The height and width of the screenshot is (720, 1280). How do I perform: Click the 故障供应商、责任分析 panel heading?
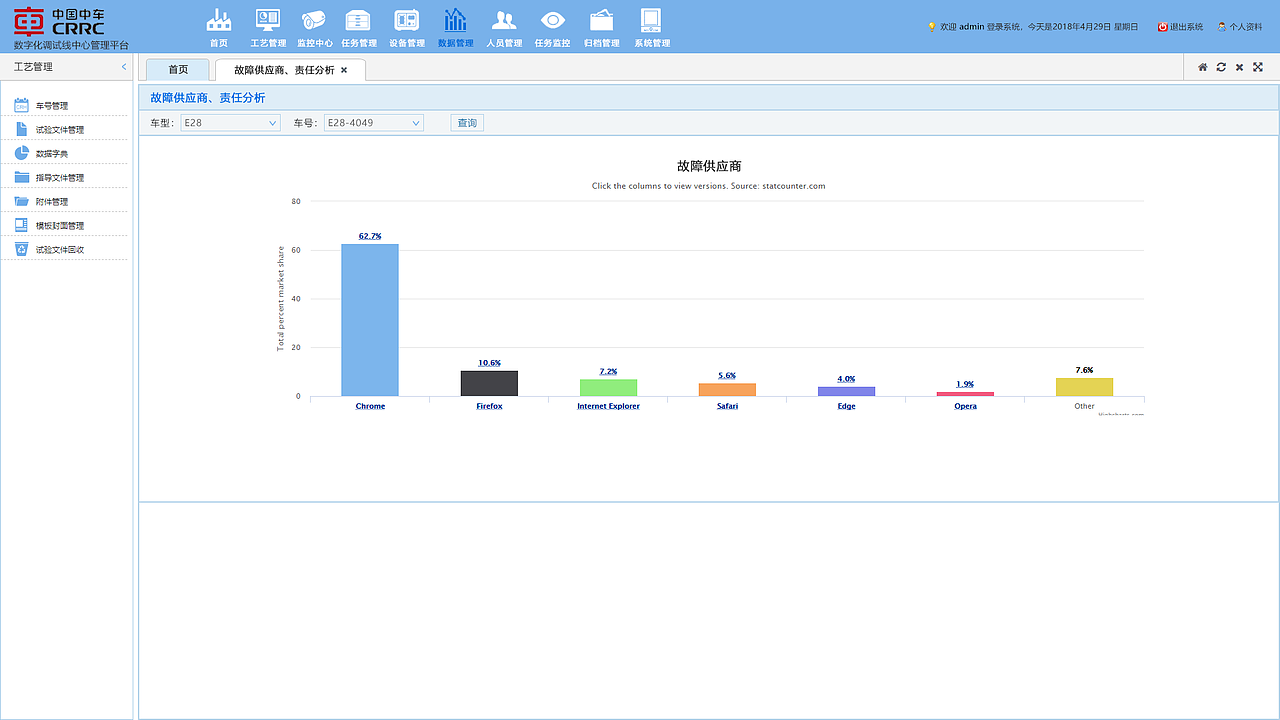[208, 98]
